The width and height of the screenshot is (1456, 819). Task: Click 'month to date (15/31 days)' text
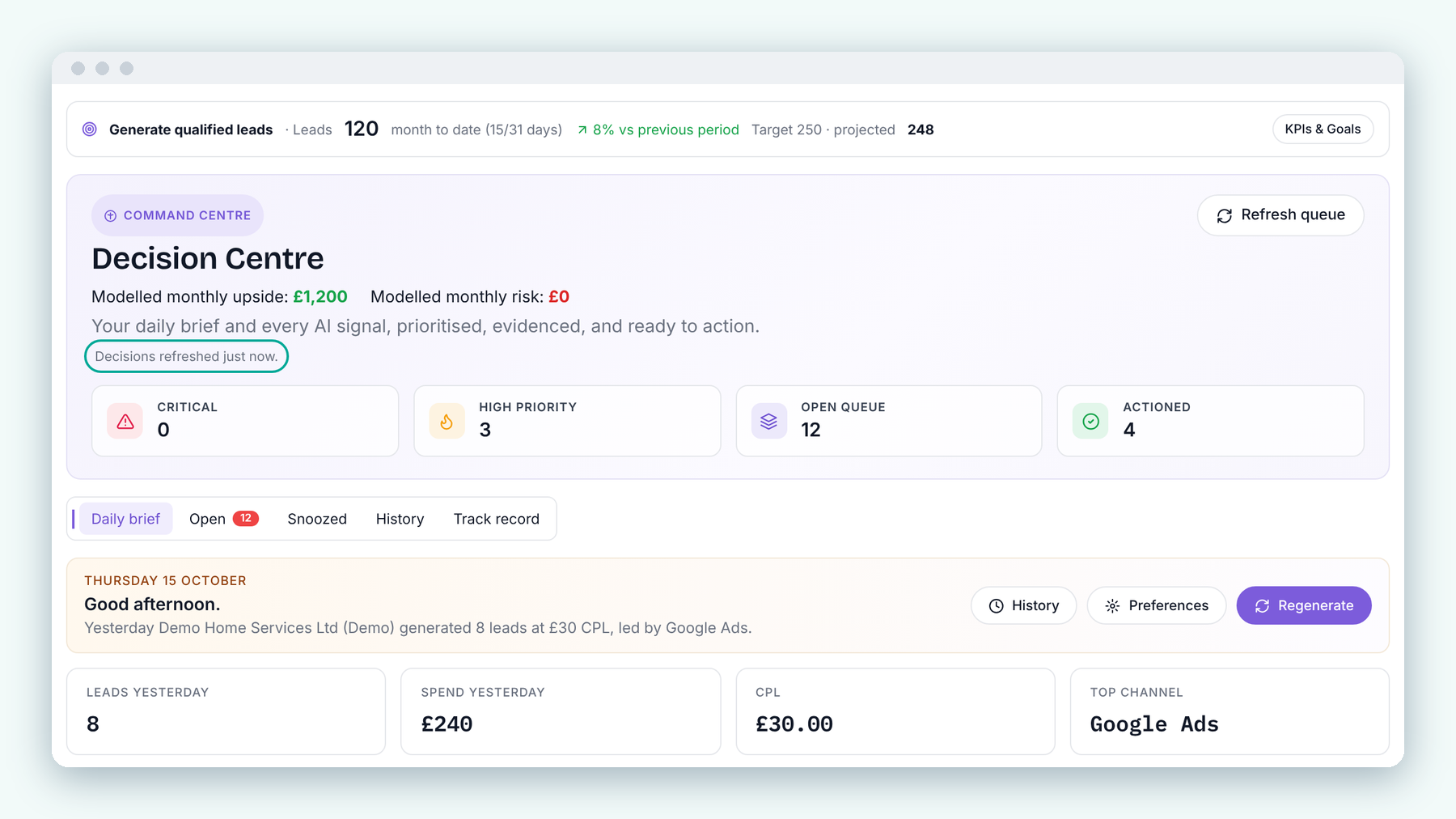click(x=476, y=129)
